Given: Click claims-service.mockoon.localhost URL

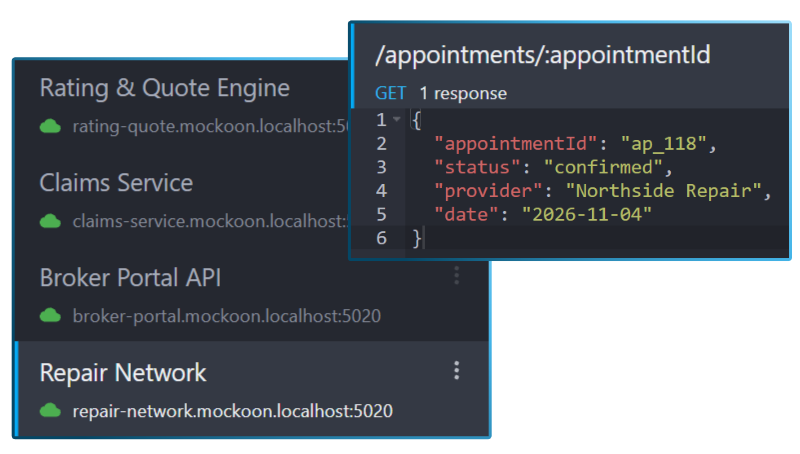Looking at the screenshot, I should (210, 221).
